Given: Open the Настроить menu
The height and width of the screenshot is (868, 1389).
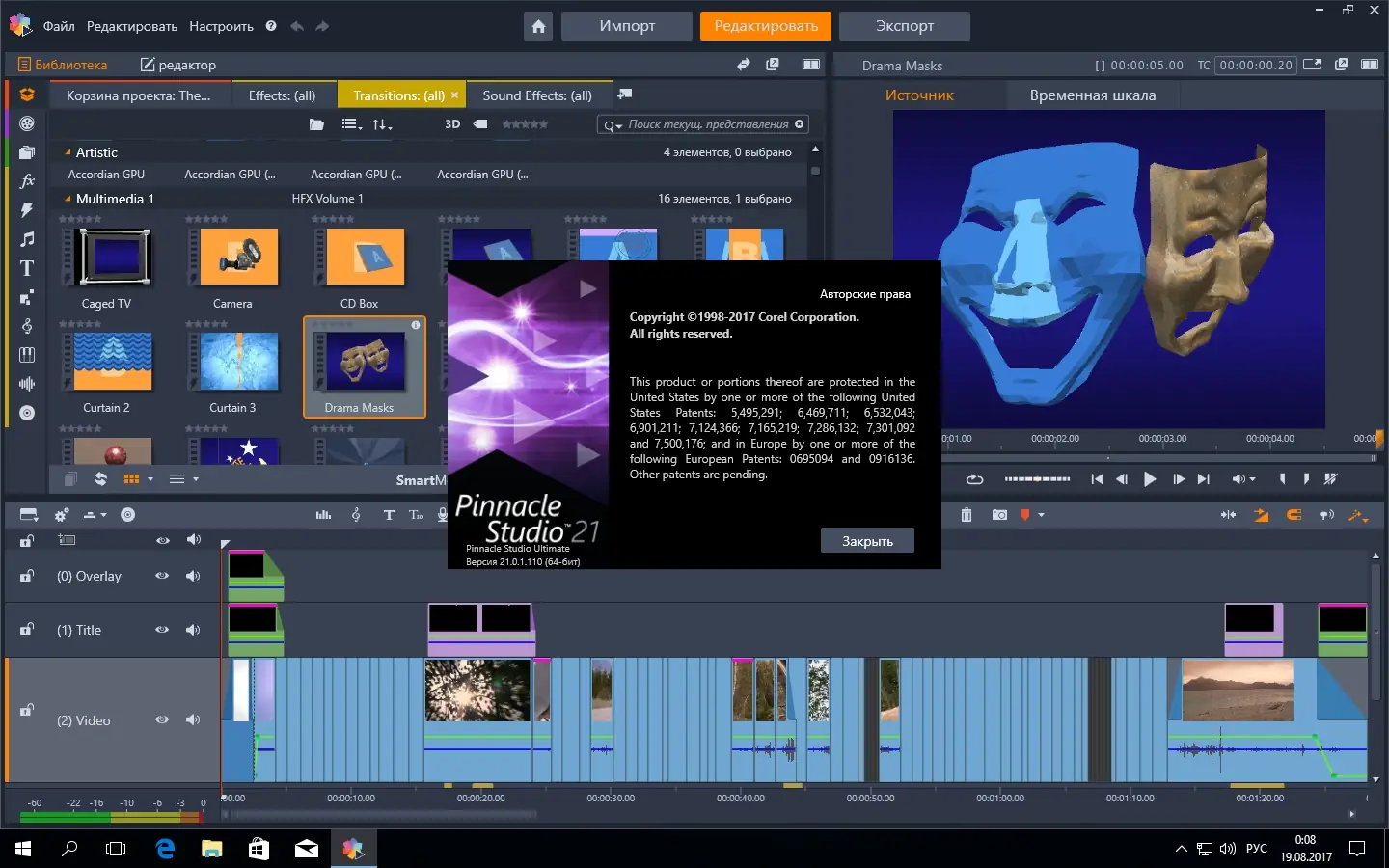Looking at the screenshot, I should click(x=221, y=26).
